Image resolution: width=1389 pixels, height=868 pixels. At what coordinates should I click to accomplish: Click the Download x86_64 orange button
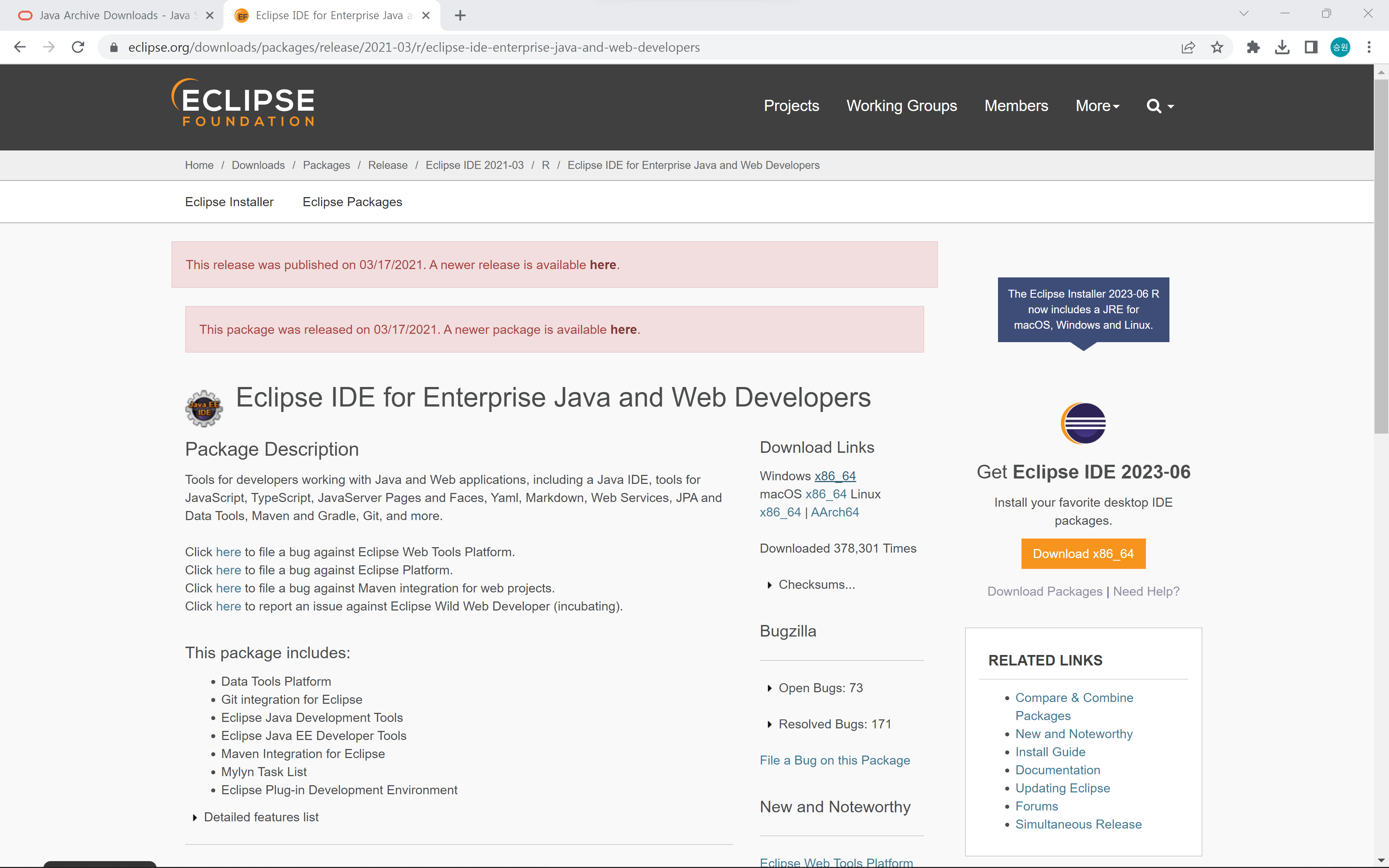tap(1083, 553)
